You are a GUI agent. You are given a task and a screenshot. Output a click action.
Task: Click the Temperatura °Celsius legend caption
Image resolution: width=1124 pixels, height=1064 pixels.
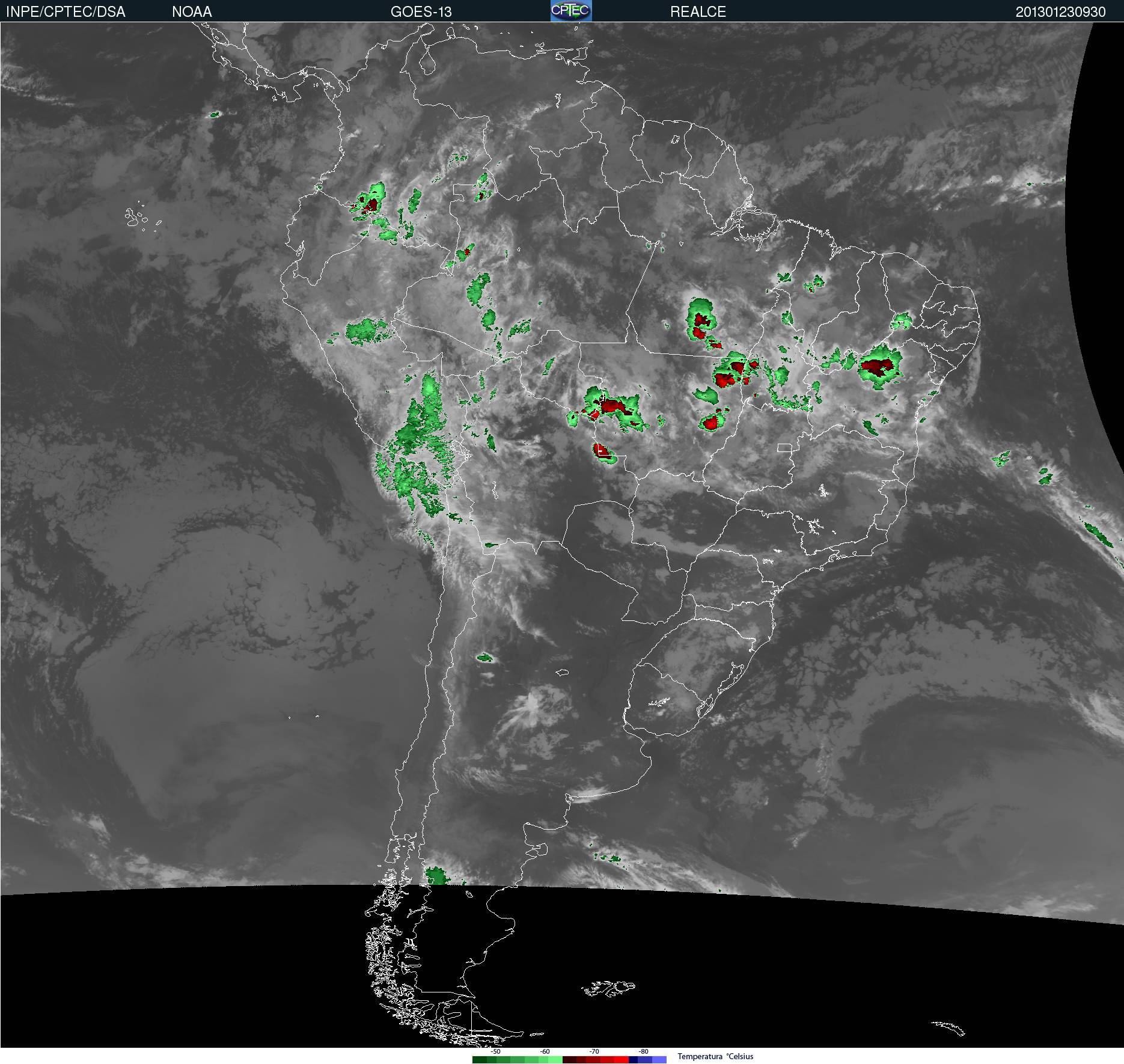(715, 1057)
